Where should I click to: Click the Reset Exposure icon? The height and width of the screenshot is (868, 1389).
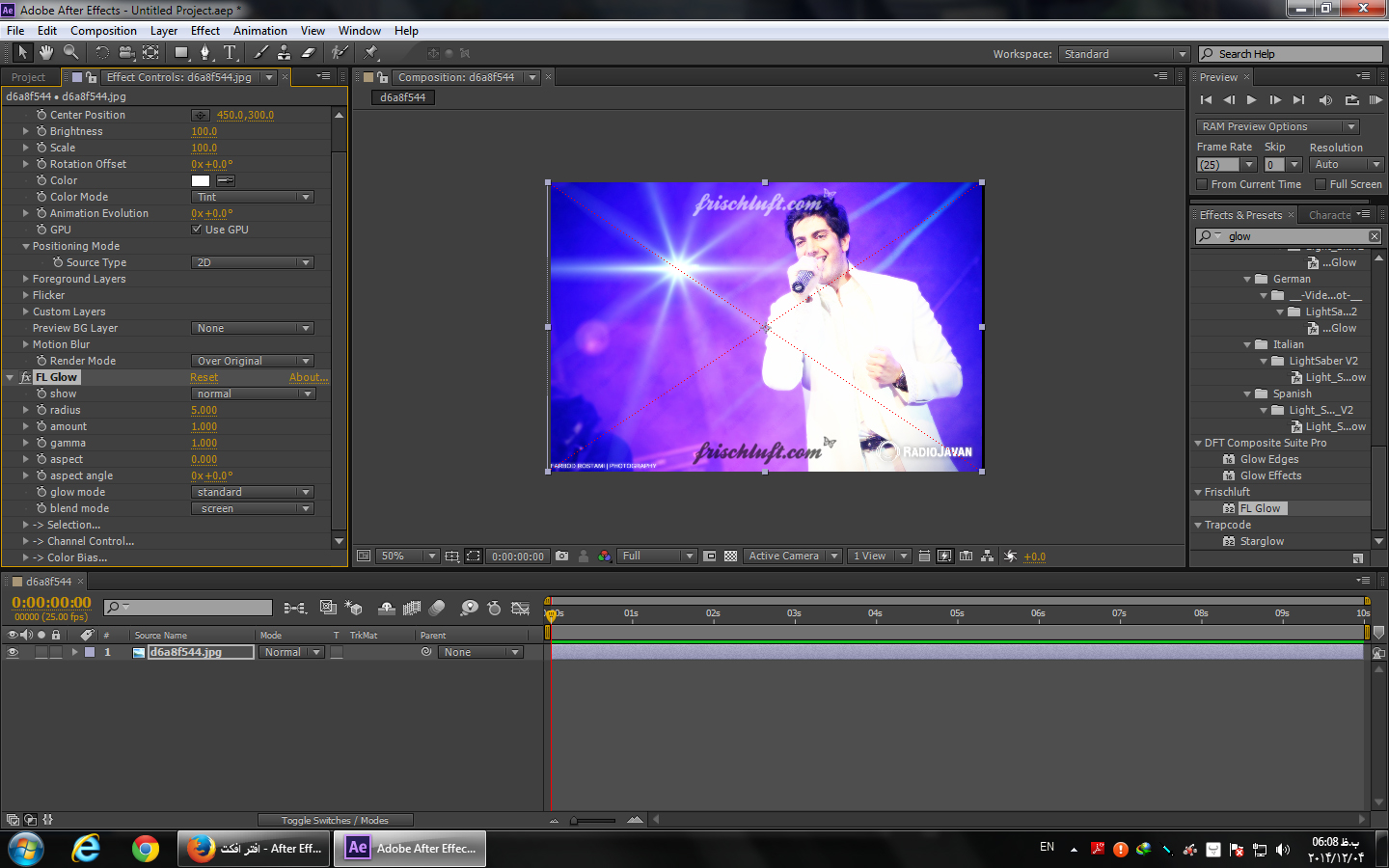[1010, 556]
